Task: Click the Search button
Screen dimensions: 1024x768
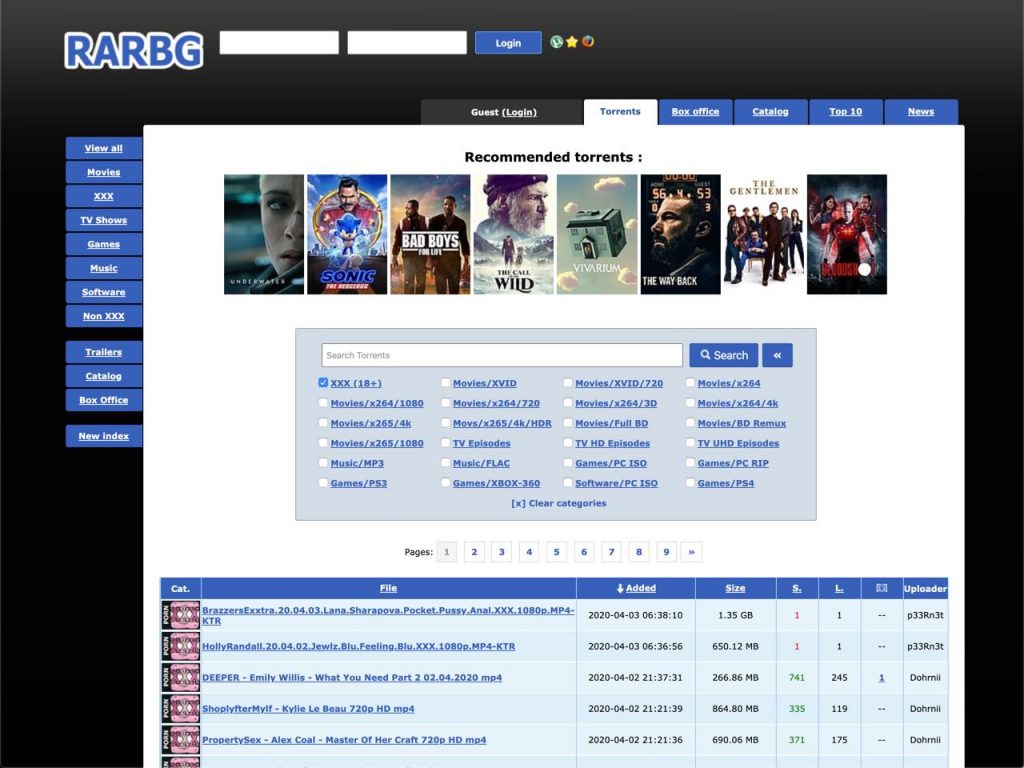Action: tap(724, 355)
